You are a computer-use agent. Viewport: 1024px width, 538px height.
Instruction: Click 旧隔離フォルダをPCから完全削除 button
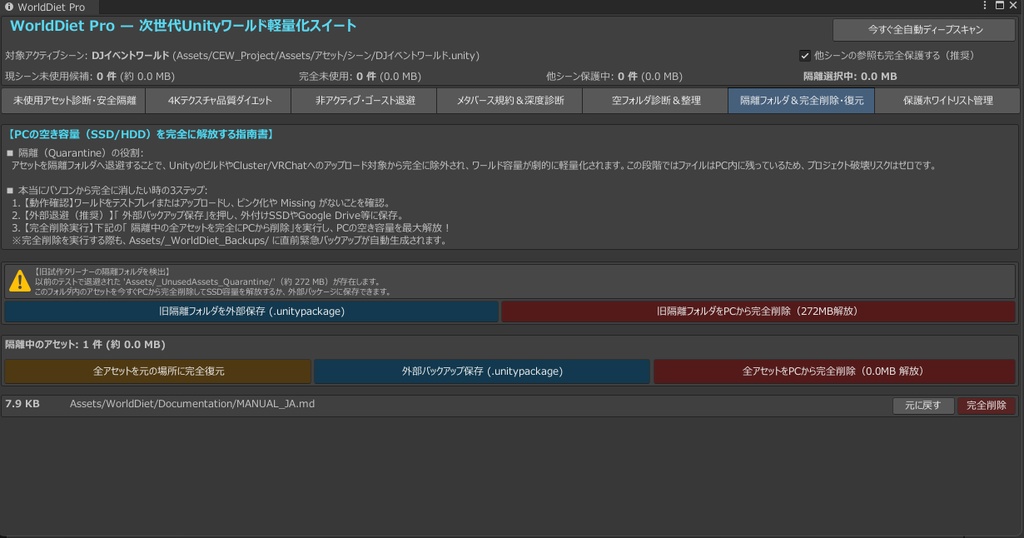pyautogui.click(x=758, y=311)
